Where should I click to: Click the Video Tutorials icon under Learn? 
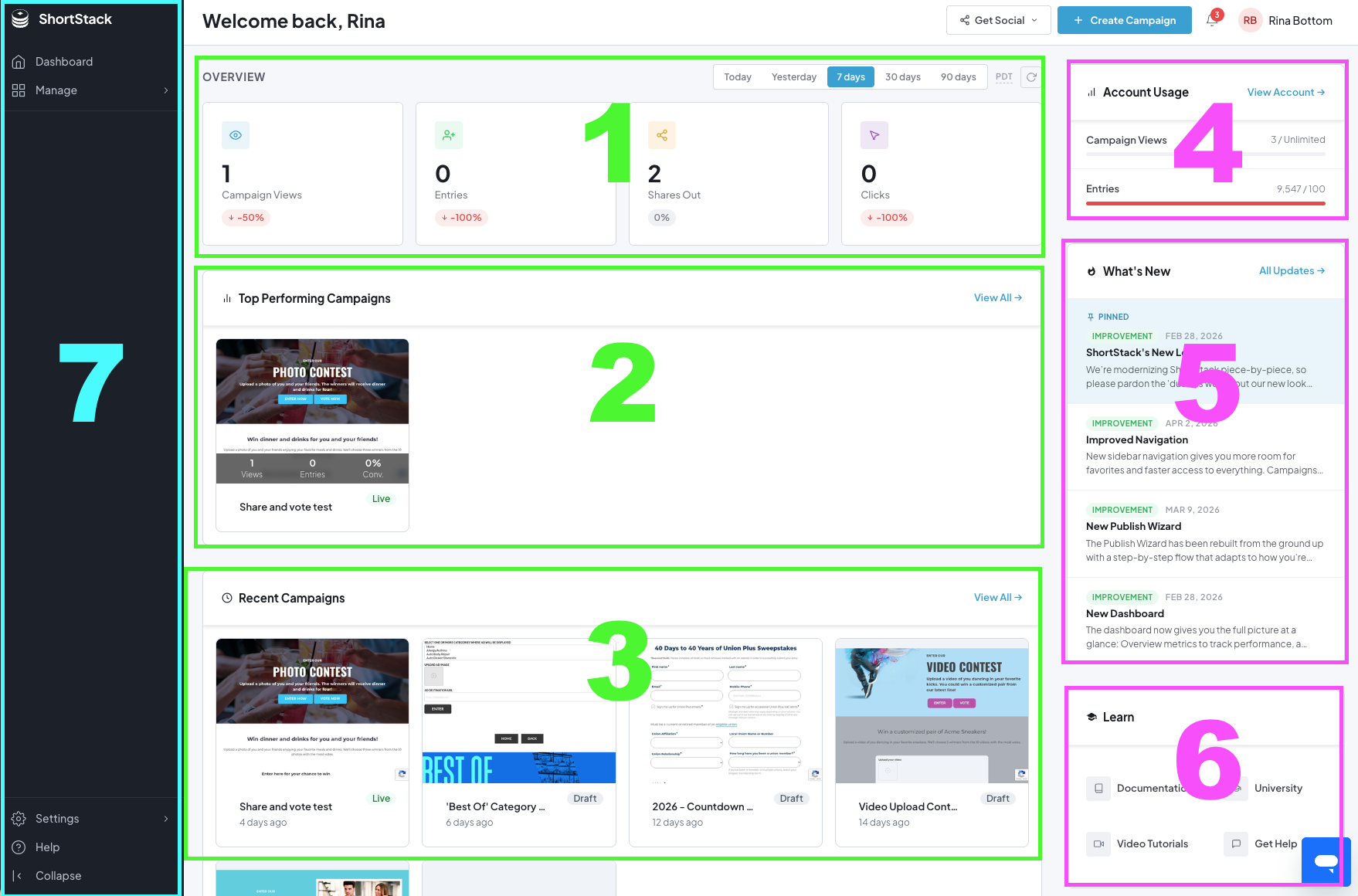pyautogui.click(x=1098, y=843)
